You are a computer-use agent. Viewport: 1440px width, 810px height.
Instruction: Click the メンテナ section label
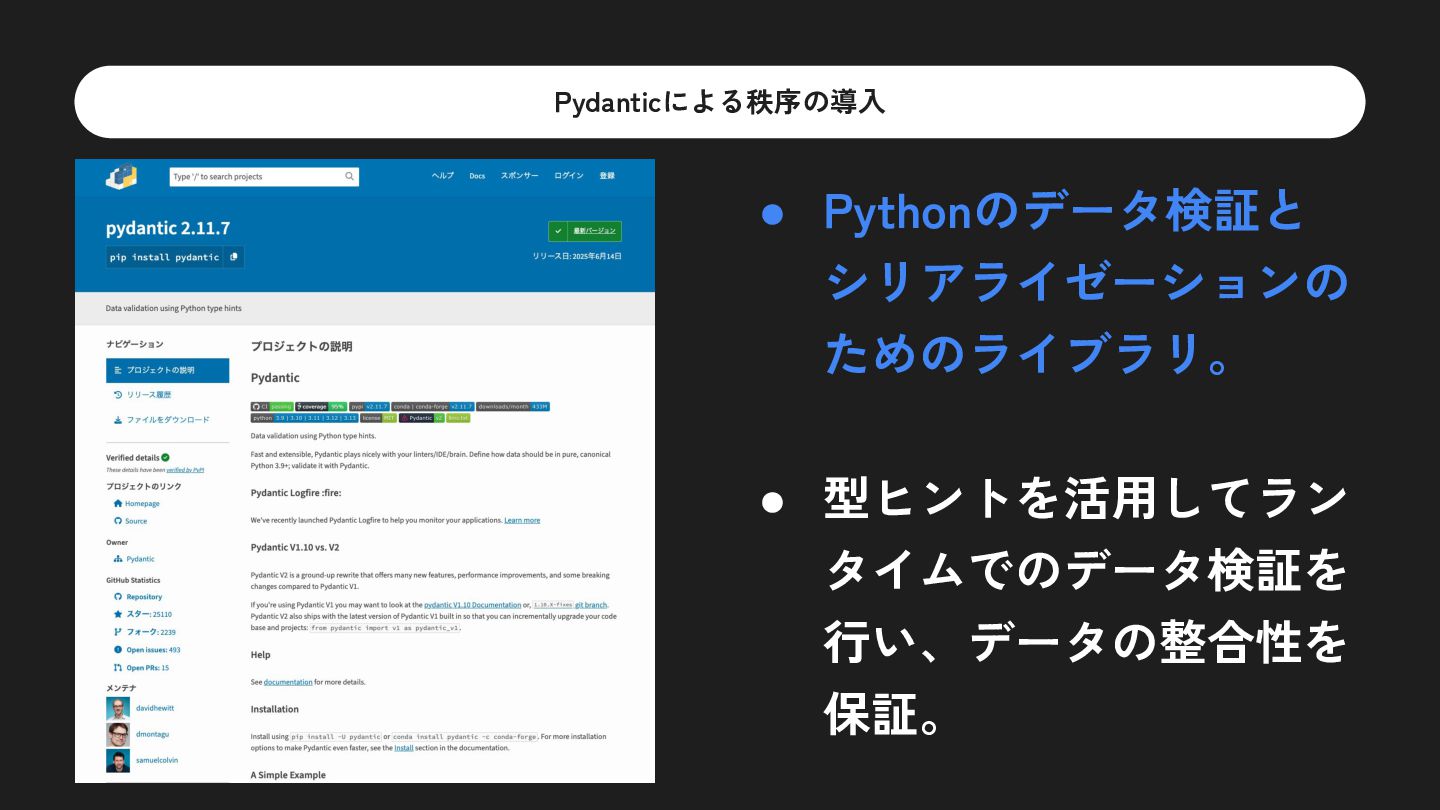click(x=121, y=688)
